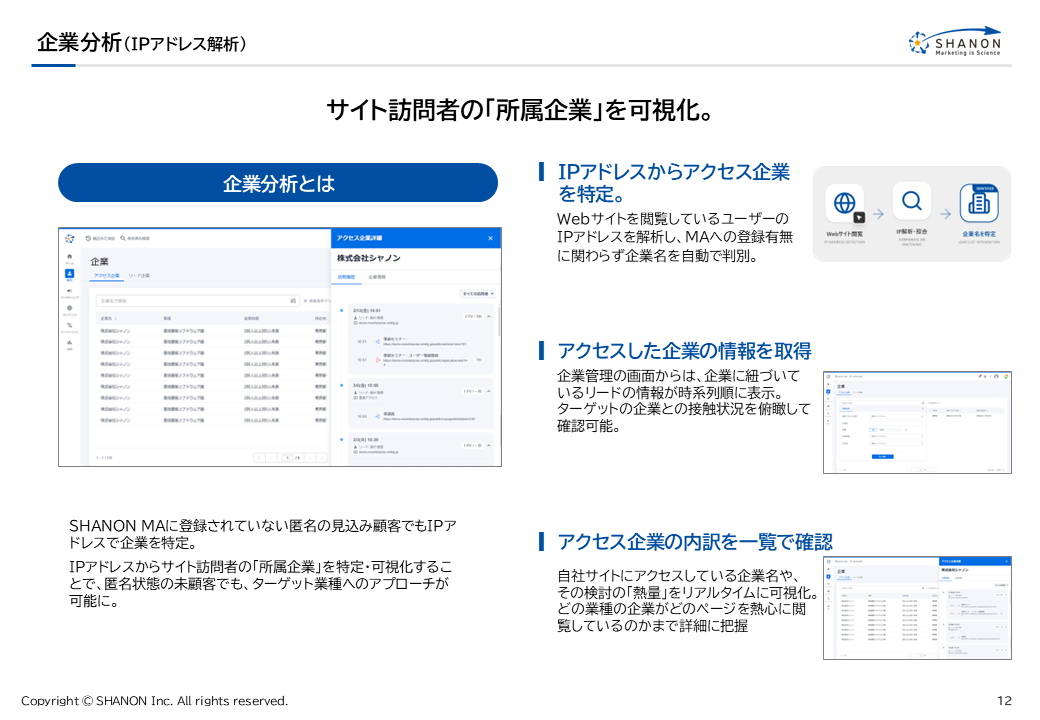Viewport: 1040px width, 720px height.
Task: Sort the table by the 企業名 column header
Action: point(108,319)
